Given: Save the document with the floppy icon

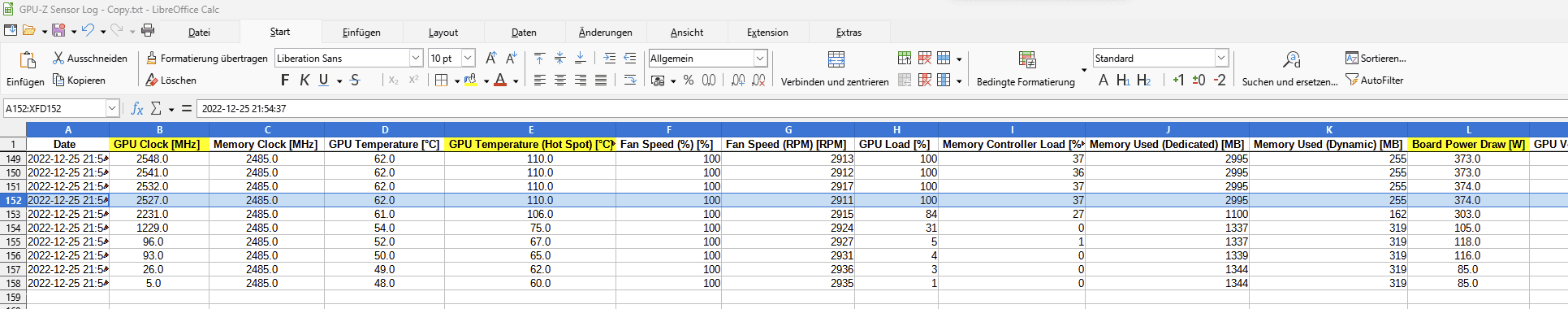Looking at the screenshot, I should click(58, 31).
